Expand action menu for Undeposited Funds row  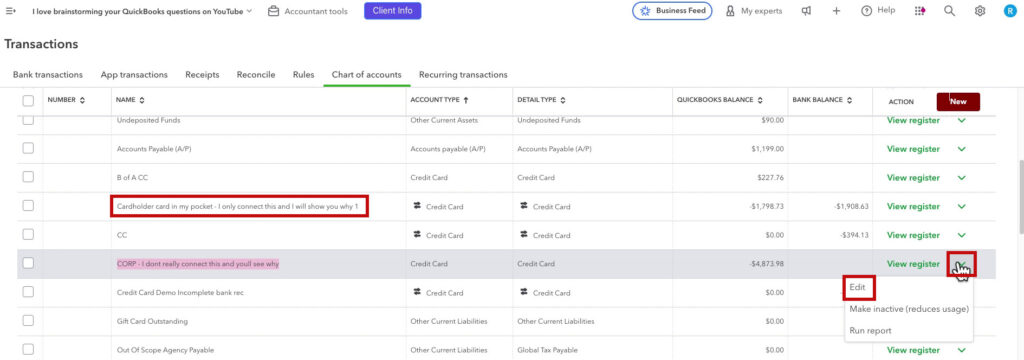(x=961, y=120)
